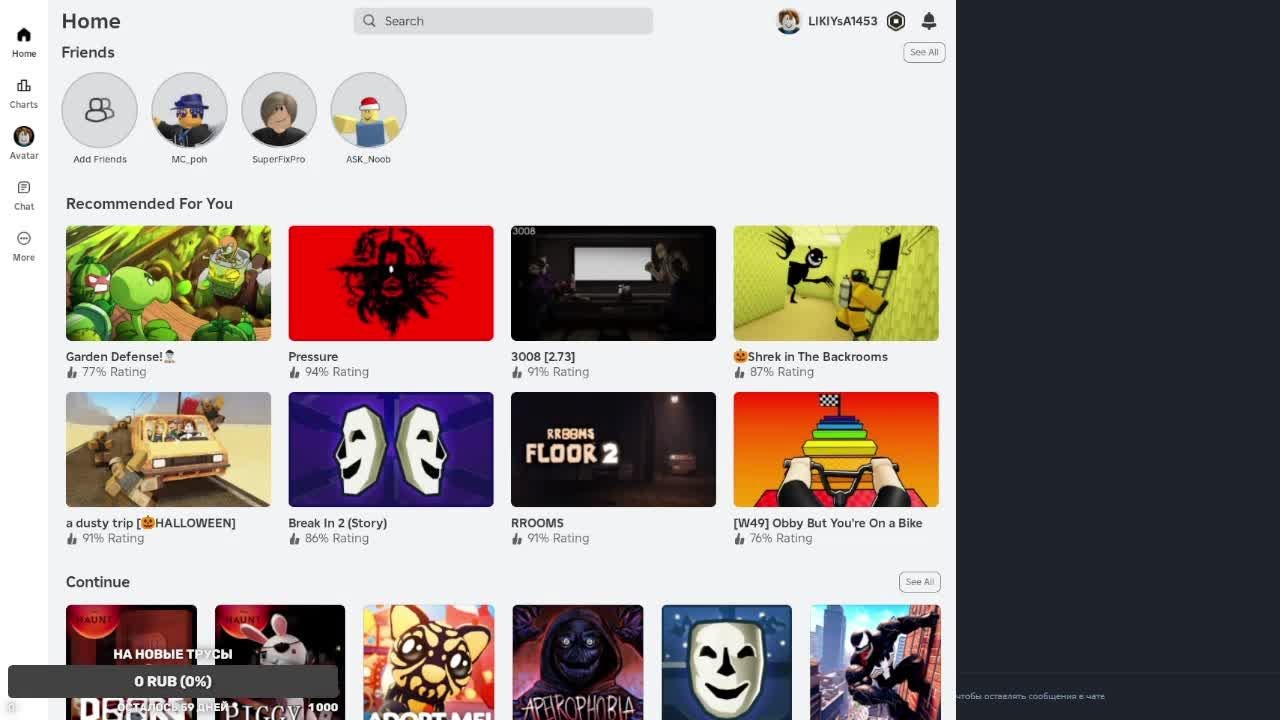Open friend ASK_Noob's avatar
This screenshot has width=1280, height=720.
[368, 110]
